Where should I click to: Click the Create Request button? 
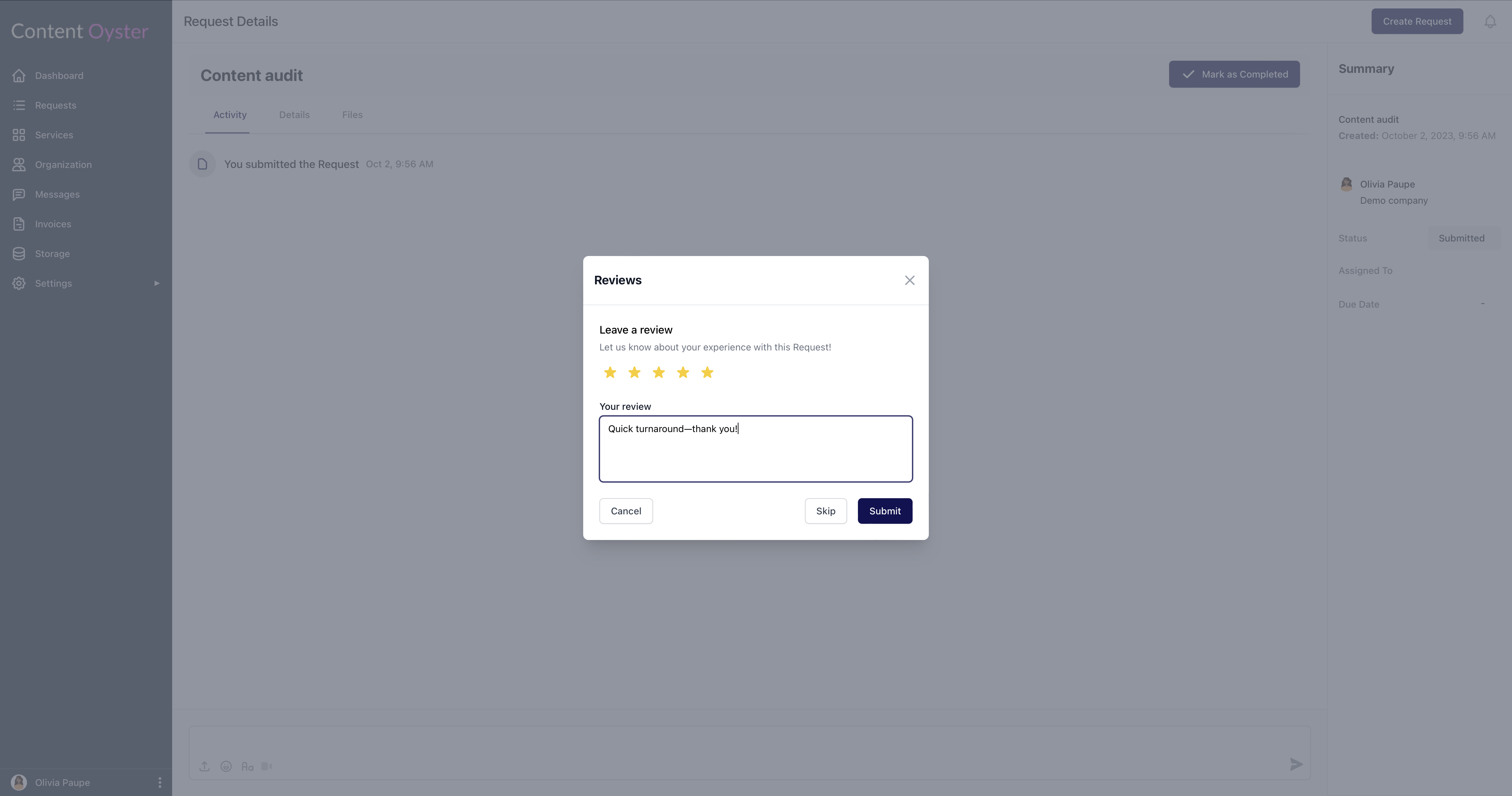[1417, 21]
